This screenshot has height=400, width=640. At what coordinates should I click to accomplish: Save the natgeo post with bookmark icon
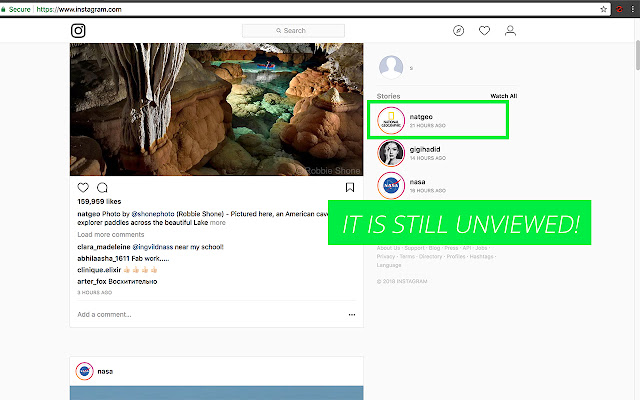click(350, 187)
